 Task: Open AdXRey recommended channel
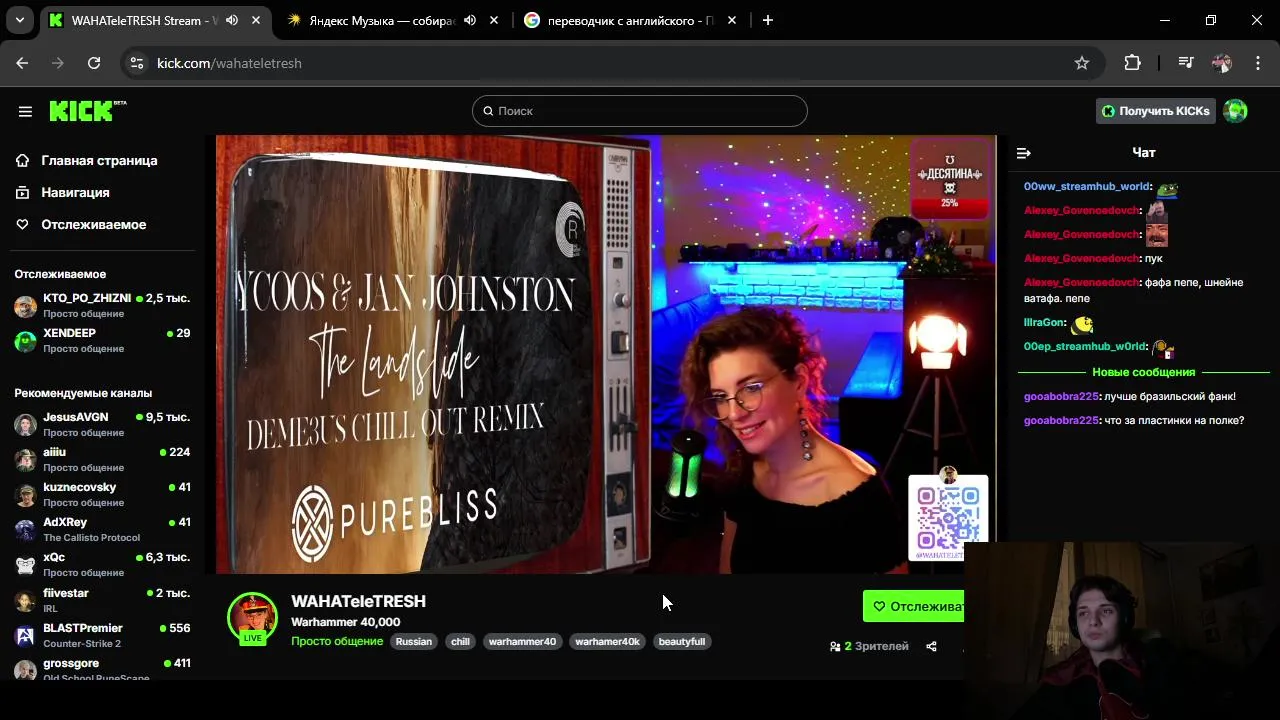click(x=102, y=529)
